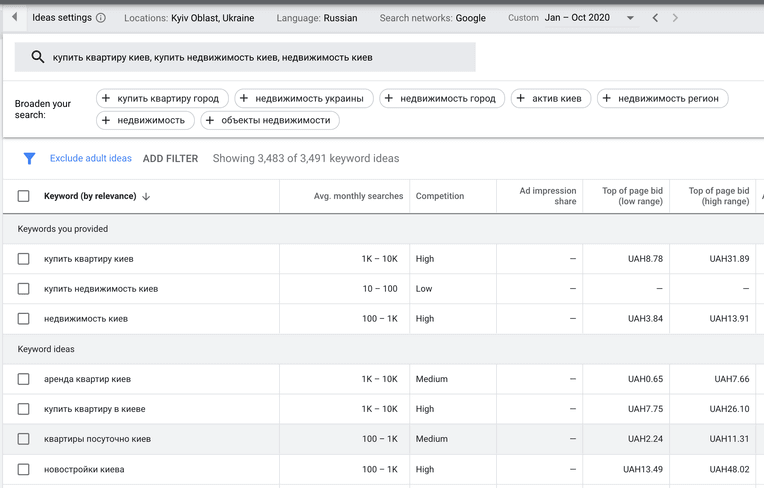Open the Jan – Oct 2020 date range
Image resolution: width=764 pixels, height=488 pixels.
[577, 18]
